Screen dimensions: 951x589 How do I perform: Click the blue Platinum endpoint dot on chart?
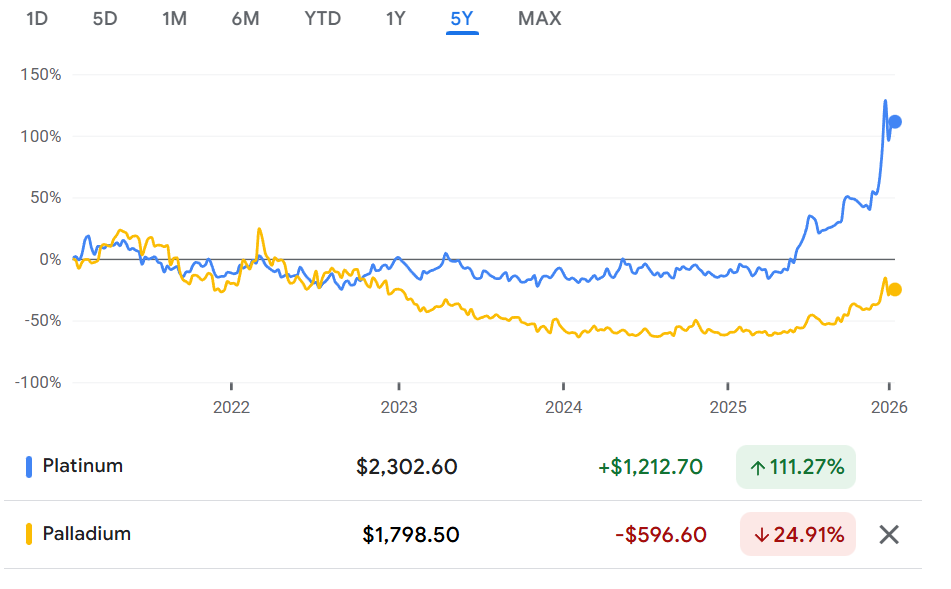point(895,122)
